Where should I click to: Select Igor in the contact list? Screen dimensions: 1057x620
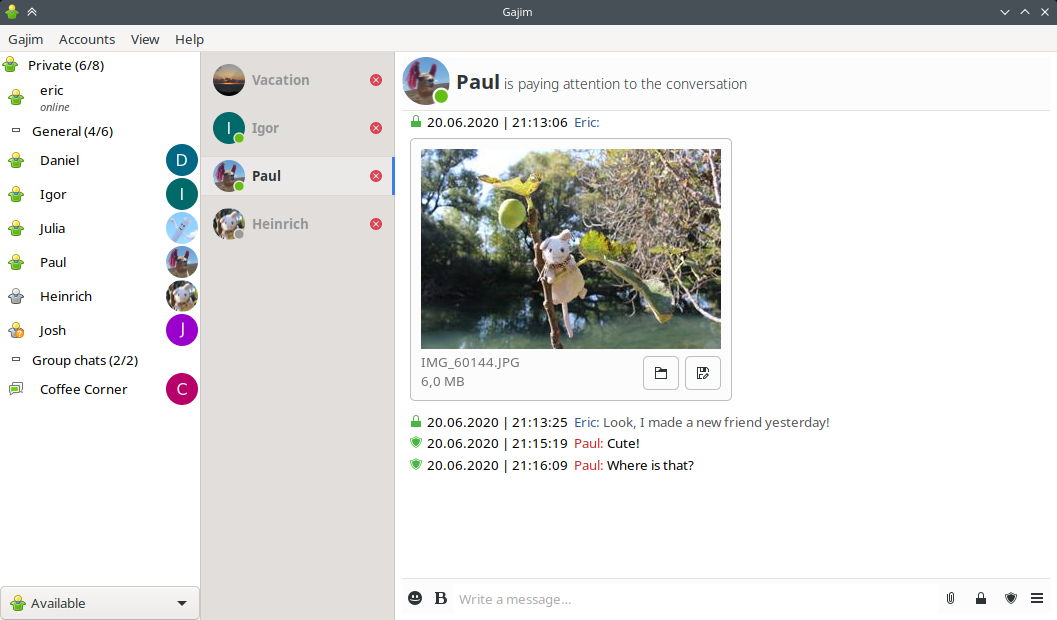pyautogui.click(x=100, y=194)
